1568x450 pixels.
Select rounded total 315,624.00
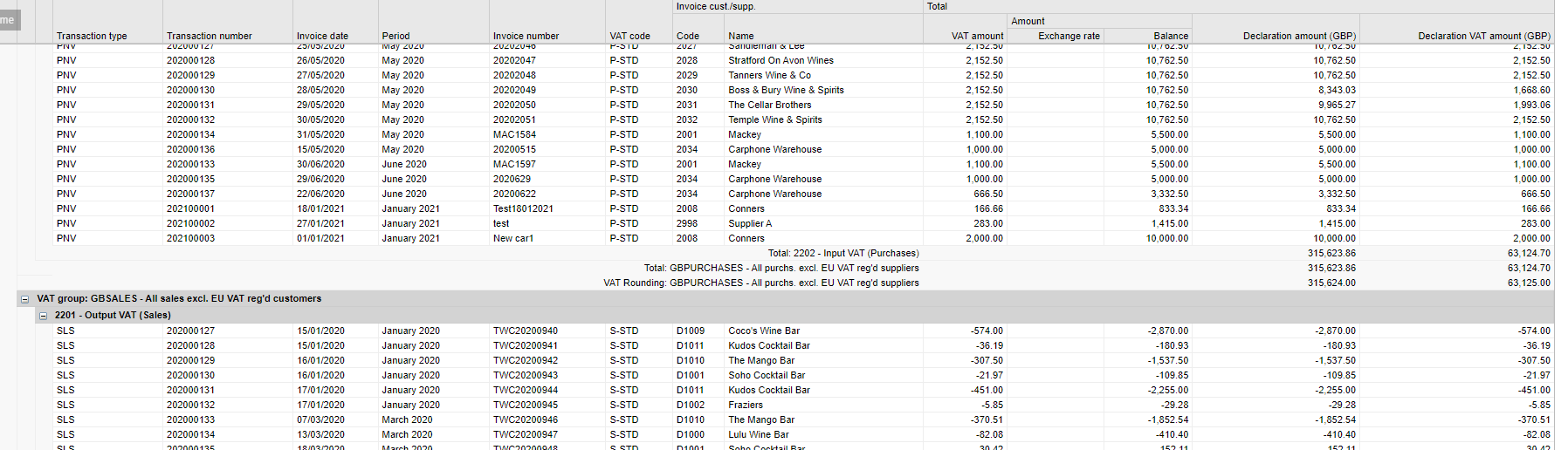click(x=1331, y=283)
